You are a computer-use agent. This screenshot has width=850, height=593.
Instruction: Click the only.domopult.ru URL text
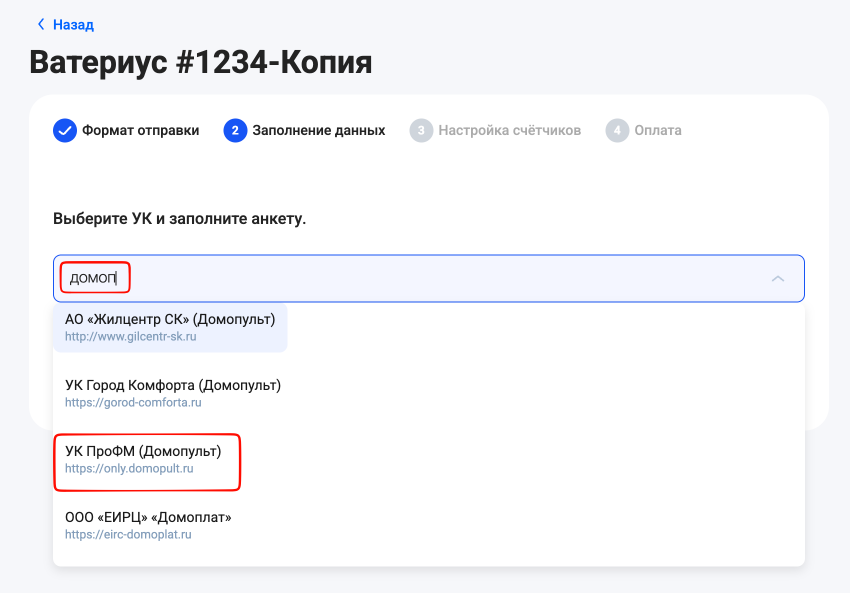[x=129, y=469]
